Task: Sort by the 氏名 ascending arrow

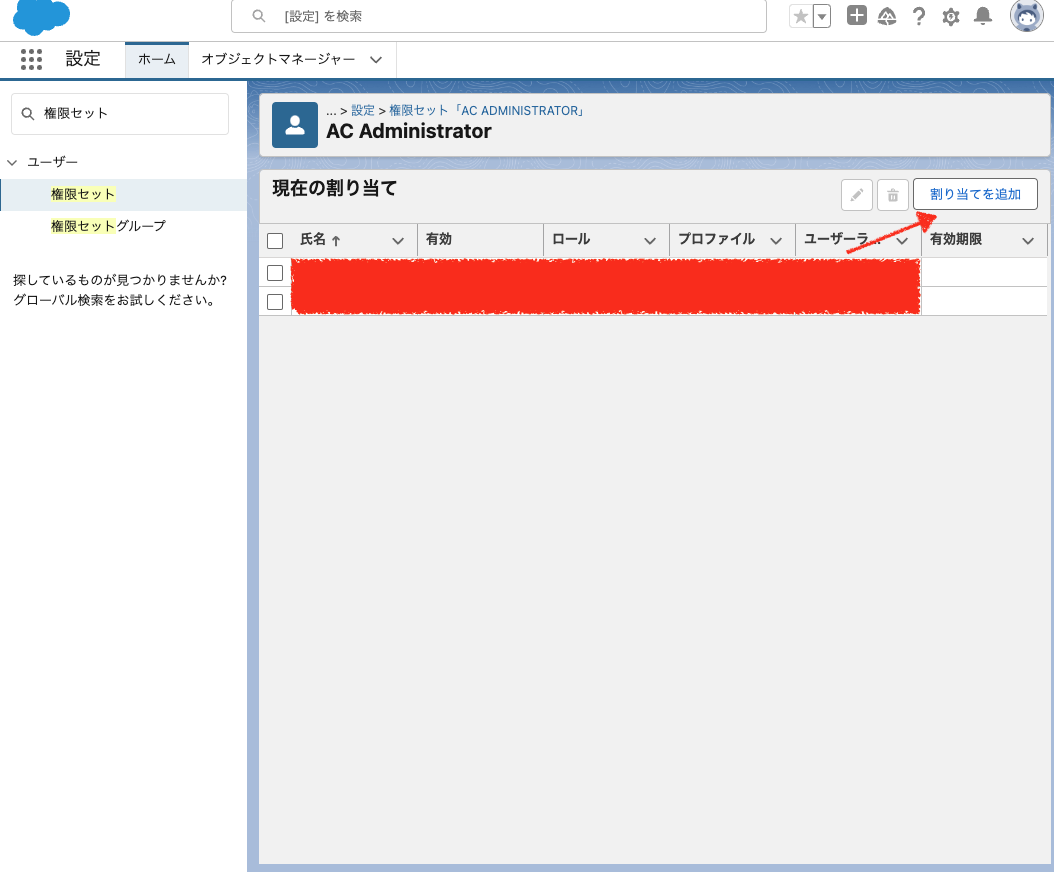Action: tap(336, 240)
